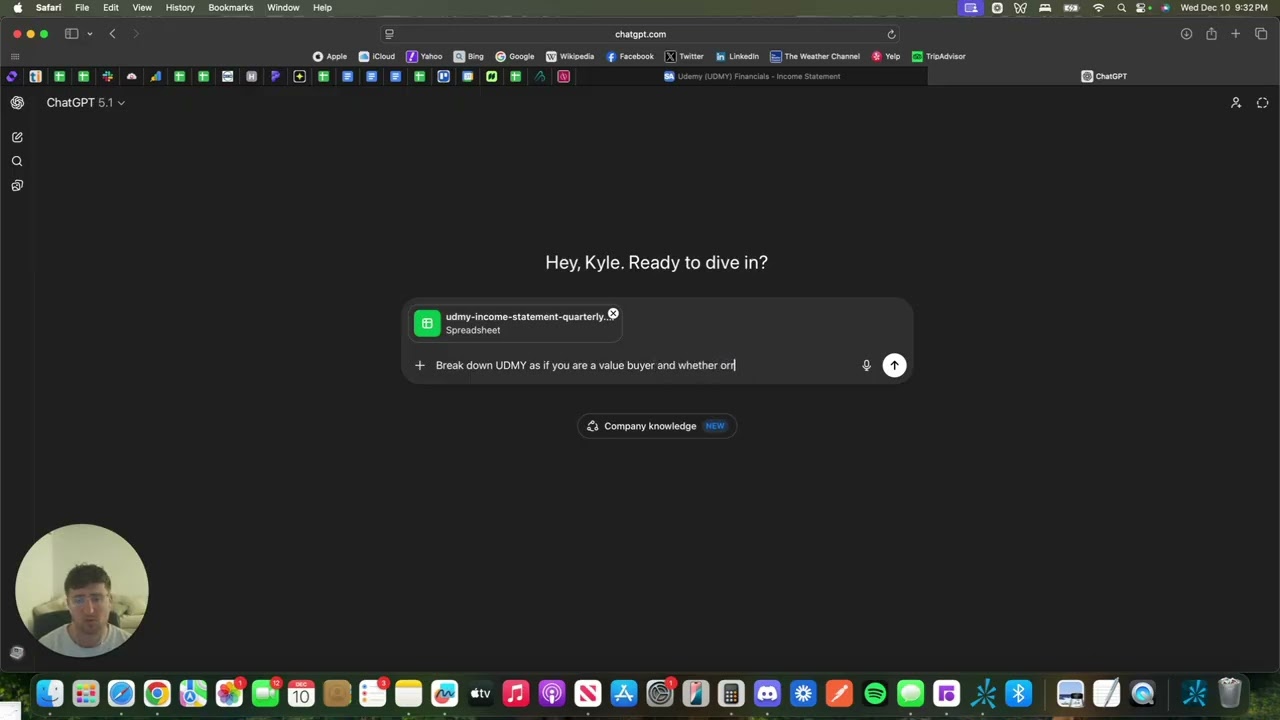This screenshot has width=1280, height=720.
Task: Open a new Safari tab
Action: (x=1235, y=34)
